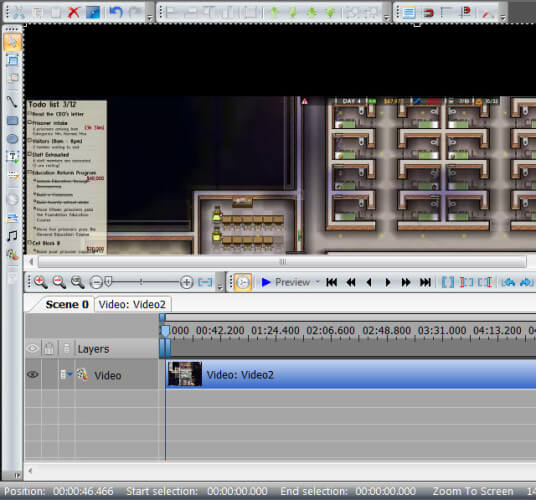Switch to the Scene 0 tab
This screenshot has width=536, height=500.
coord(67,304)
